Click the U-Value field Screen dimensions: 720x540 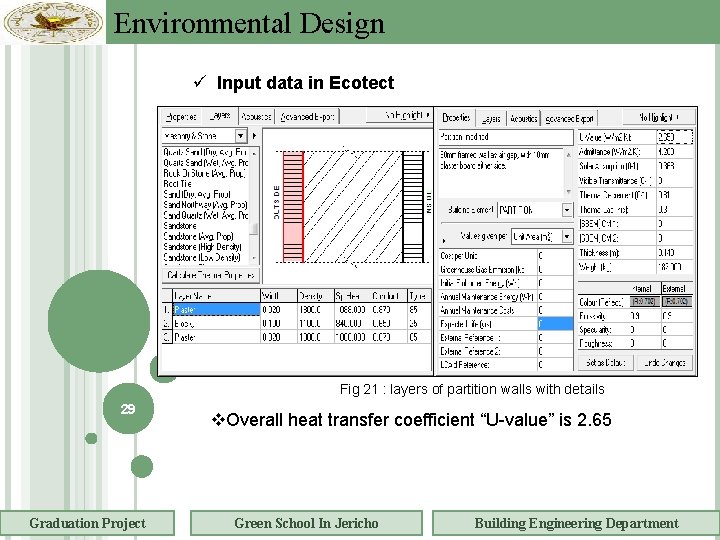point(675,137)
